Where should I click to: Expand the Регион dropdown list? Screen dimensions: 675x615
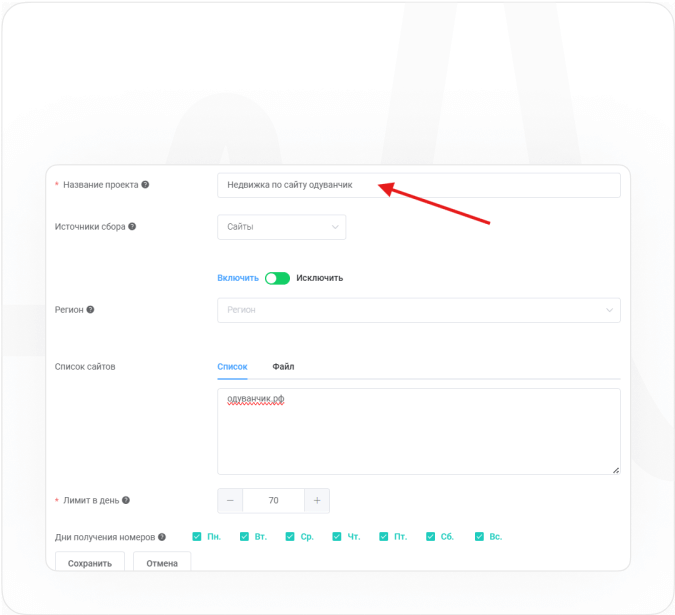[418, 310]
